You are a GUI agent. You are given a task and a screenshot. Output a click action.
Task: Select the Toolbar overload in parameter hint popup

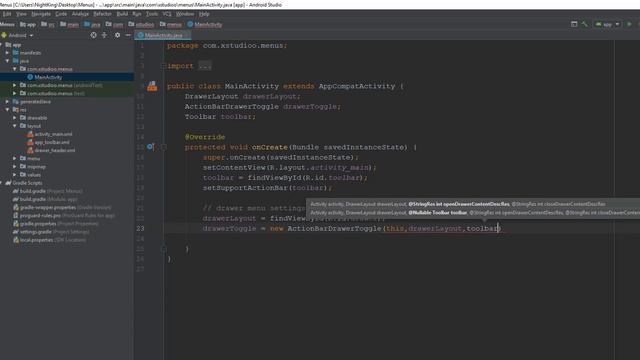pyautogui.click(x=473, y=213)
